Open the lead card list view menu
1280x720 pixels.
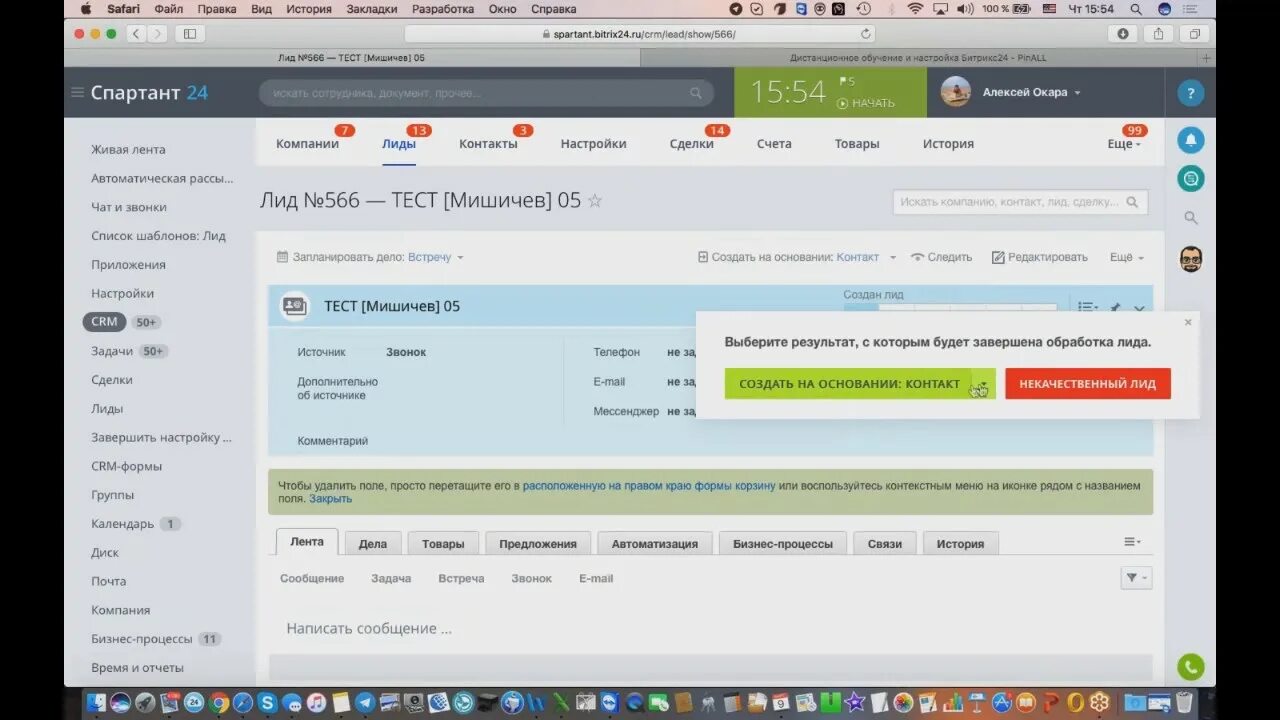tap(1088, 308)
